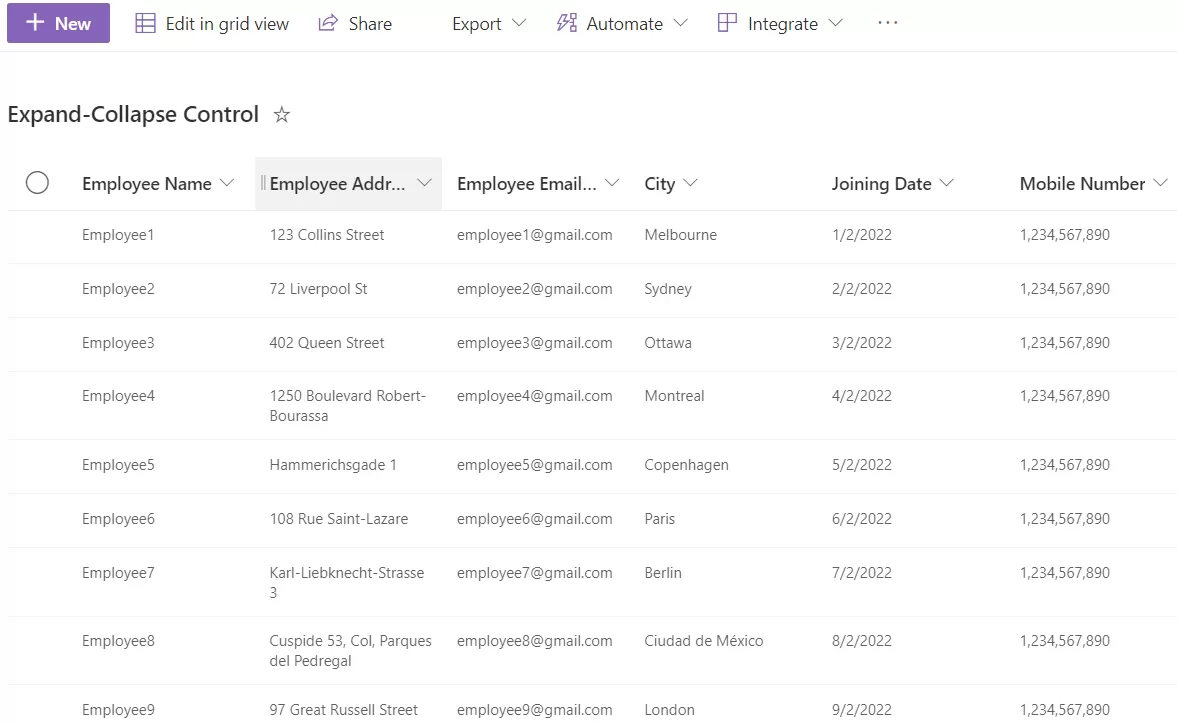Open the Mobile Number column menu
This screenshot has height=724, width=1177.
coord(1160,183)
